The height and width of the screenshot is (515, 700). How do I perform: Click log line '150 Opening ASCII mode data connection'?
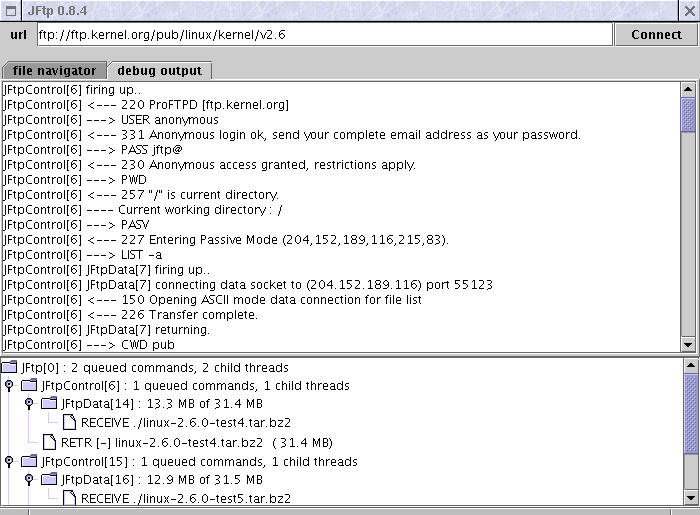point(212,300)
